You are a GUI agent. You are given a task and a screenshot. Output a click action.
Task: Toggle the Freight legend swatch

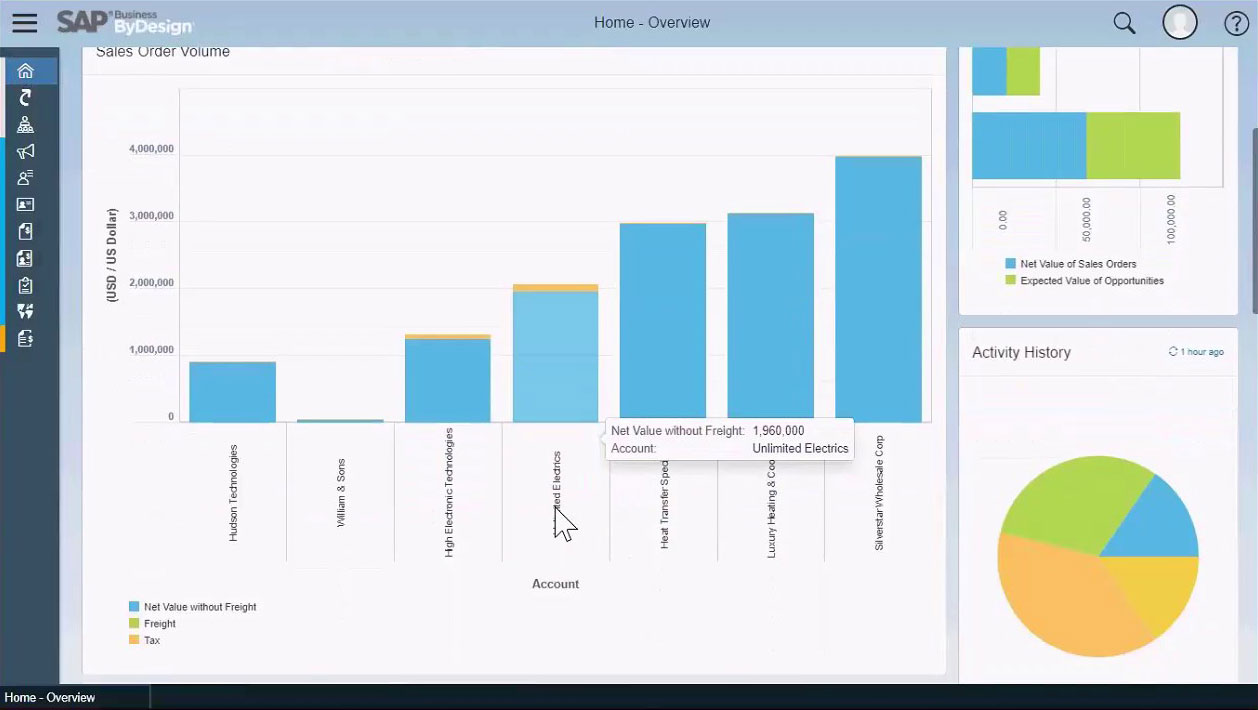coord(134,624)
